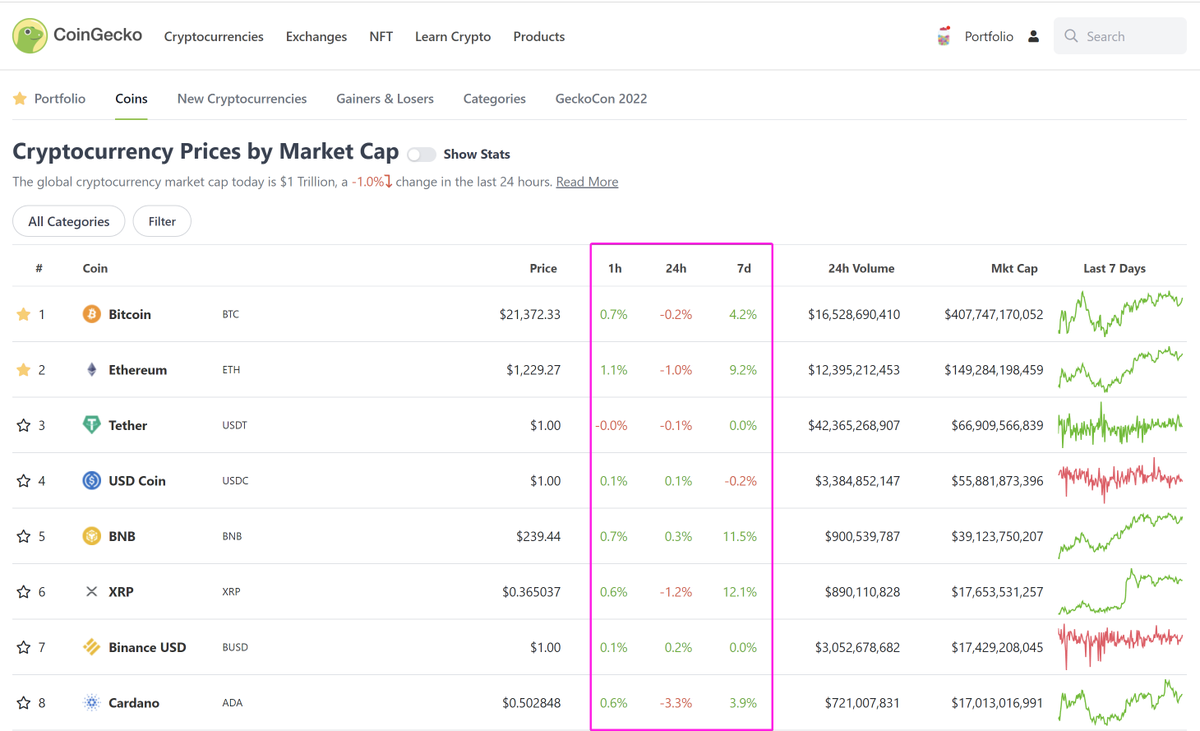Enable the Show Stats switch
The image size is (1200, 731).
coord(421,154)
